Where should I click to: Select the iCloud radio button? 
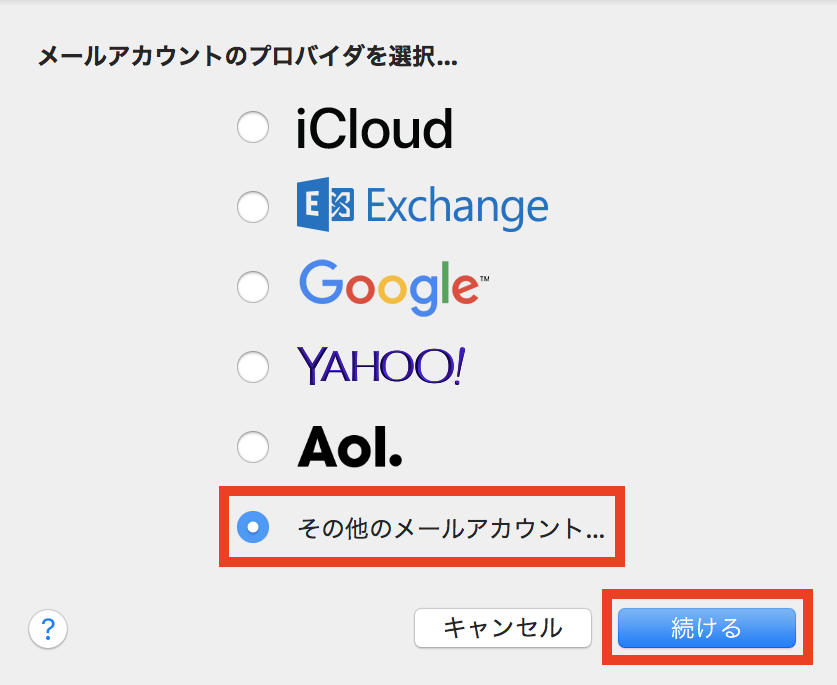point(253,128)
